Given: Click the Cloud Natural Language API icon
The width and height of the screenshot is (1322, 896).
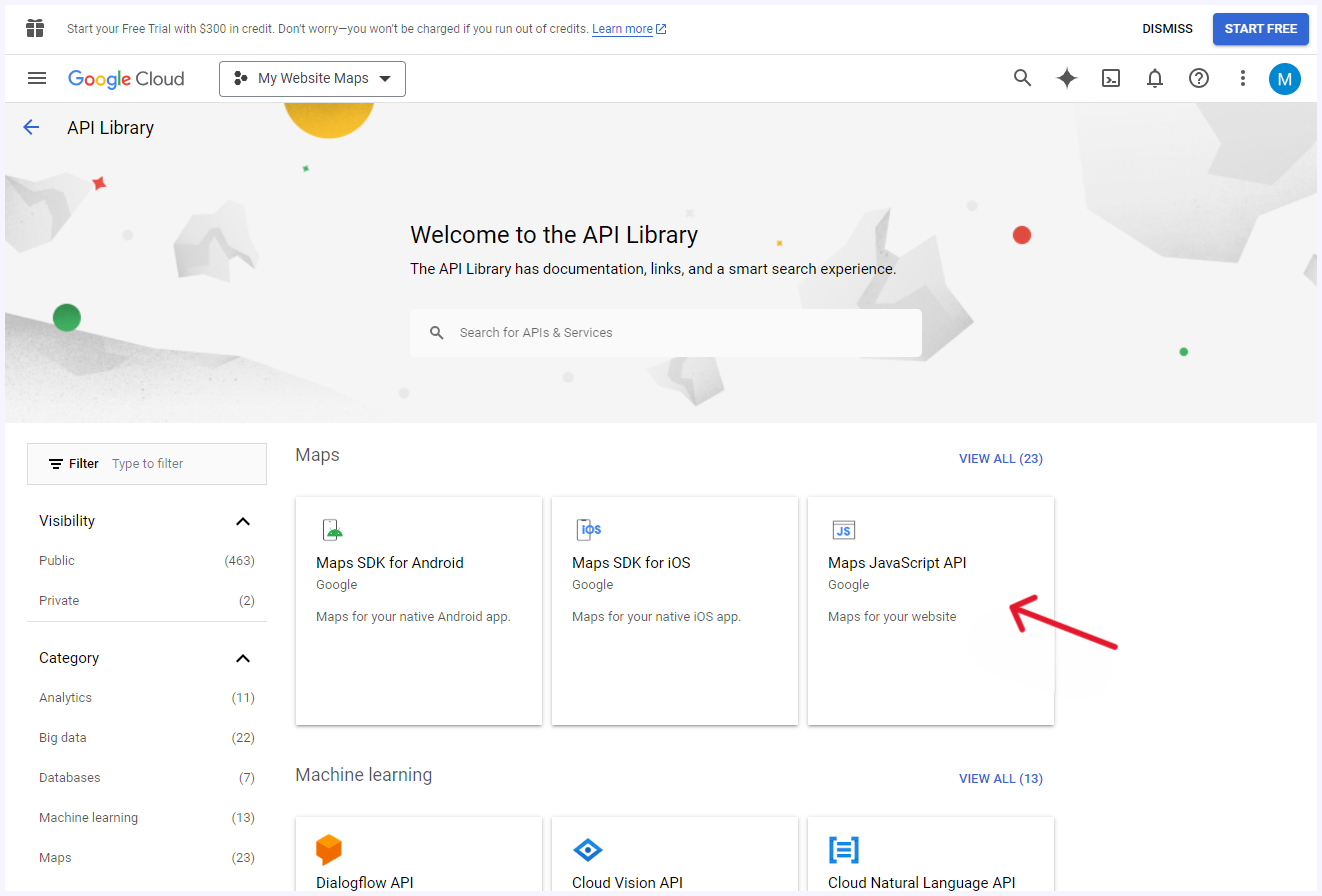Looking at the screenshot, I should click(844, 850).
